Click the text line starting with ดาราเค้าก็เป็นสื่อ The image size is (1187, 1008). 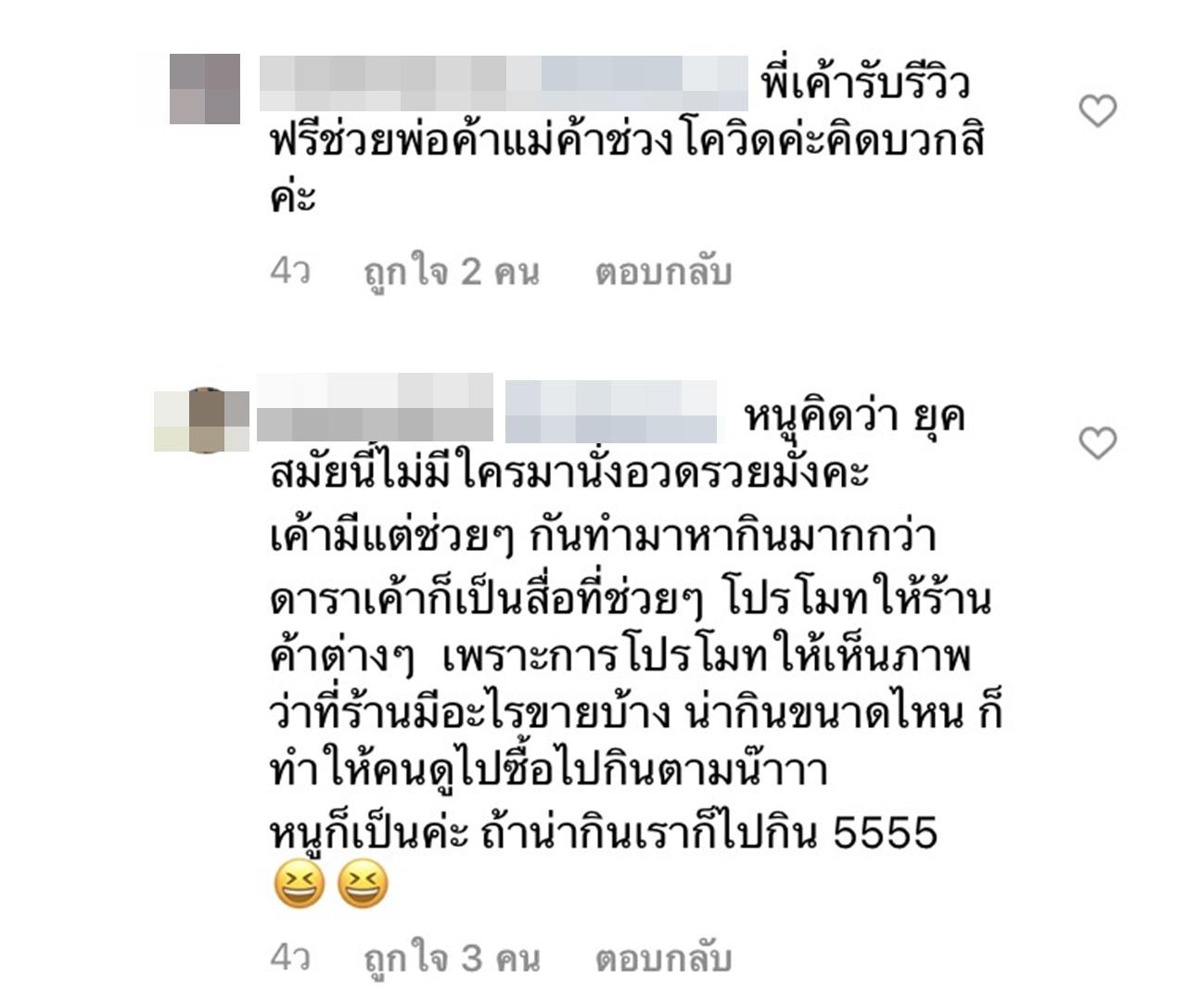631,597
